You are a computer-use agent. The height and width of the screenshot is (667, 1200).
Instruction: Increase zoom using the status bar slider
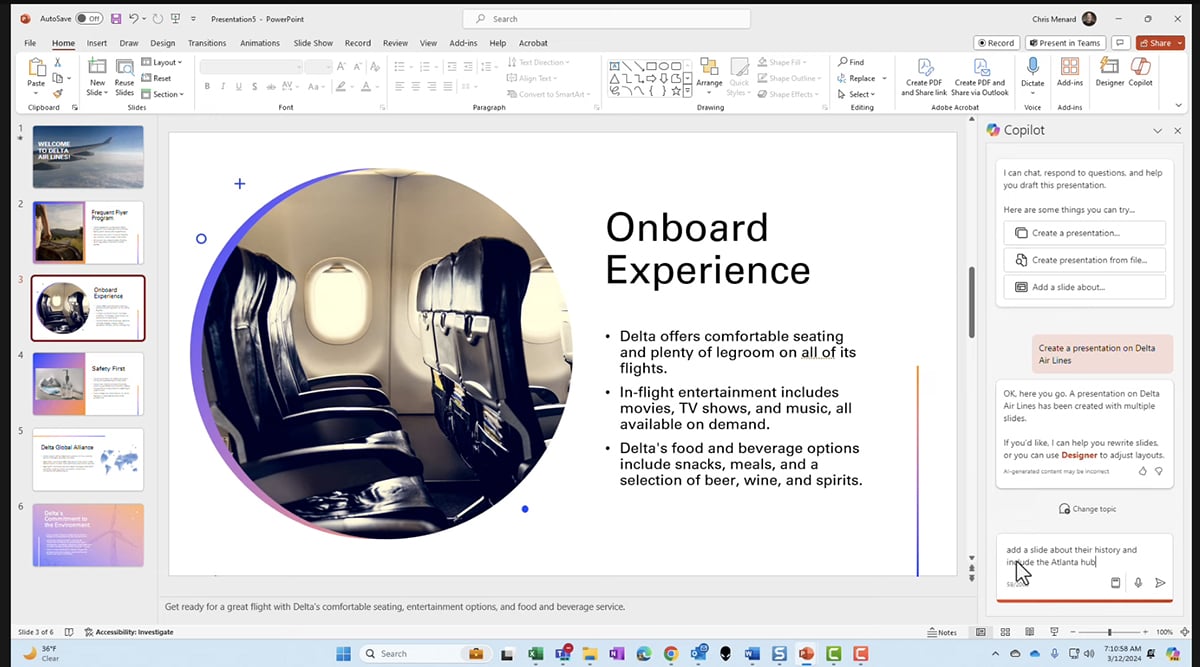pos(1145,631)
